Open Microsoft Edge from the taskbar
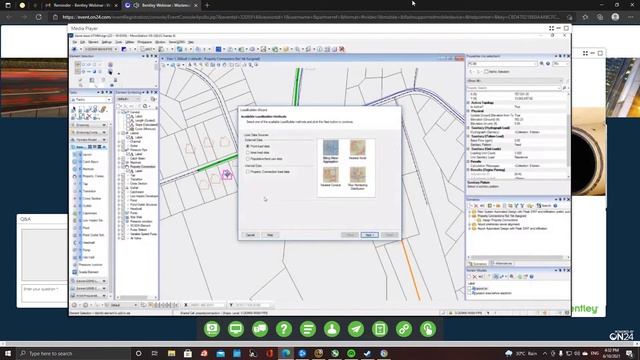The width and height of the screenshot is (640, 360). [x=286, y=353]
